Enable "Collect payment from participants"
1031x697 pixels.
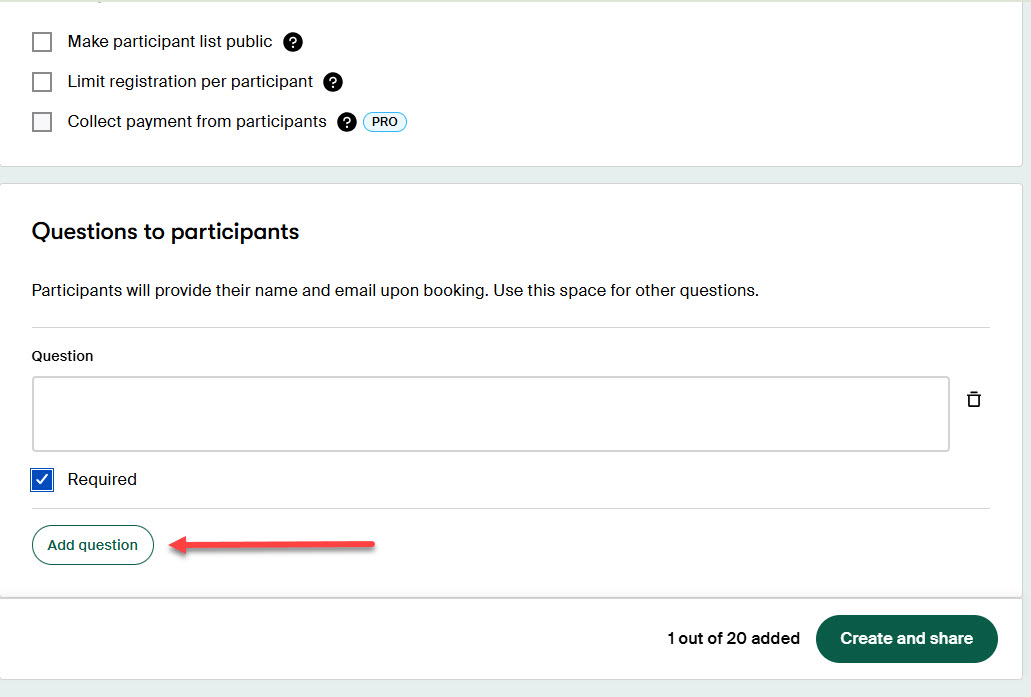41,121
